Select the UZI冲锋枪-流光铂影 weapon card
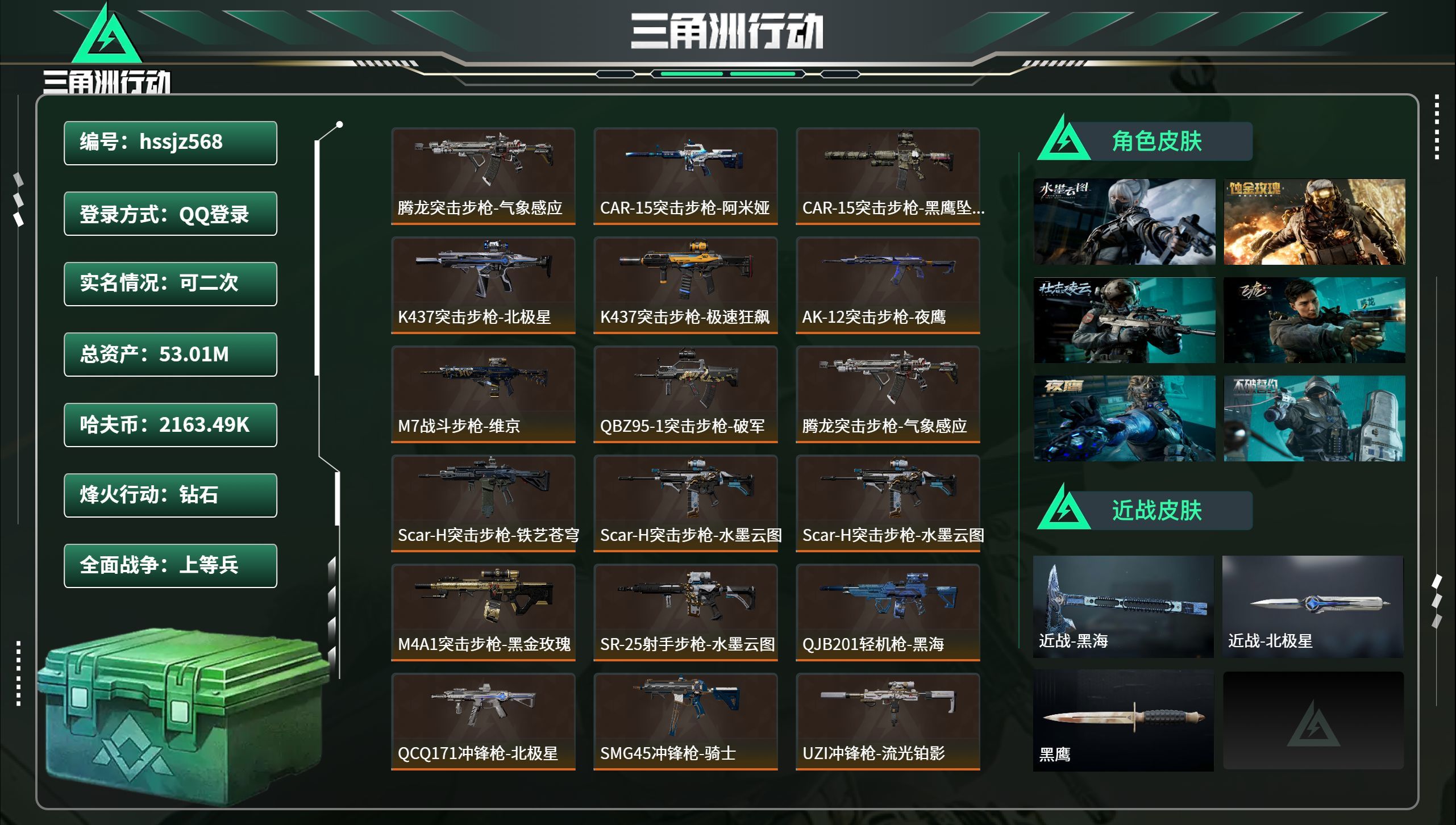The image size is (1456, 825). 888,722
